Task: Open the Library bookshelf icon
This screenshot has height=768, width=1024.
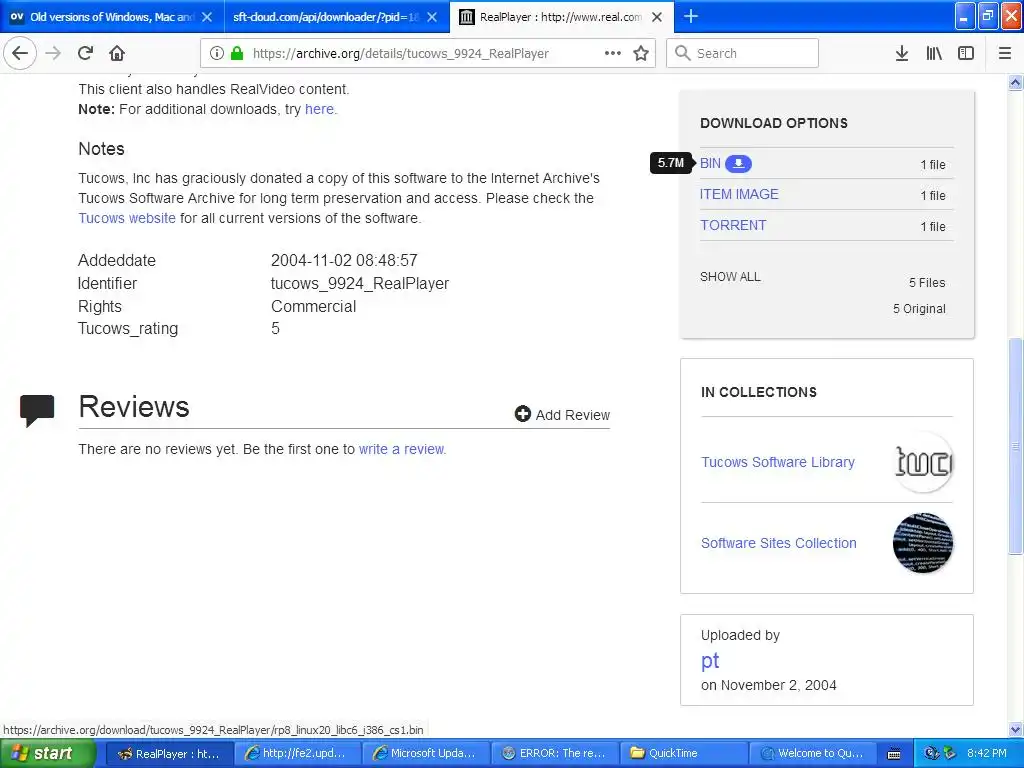Action: (934, 54)
